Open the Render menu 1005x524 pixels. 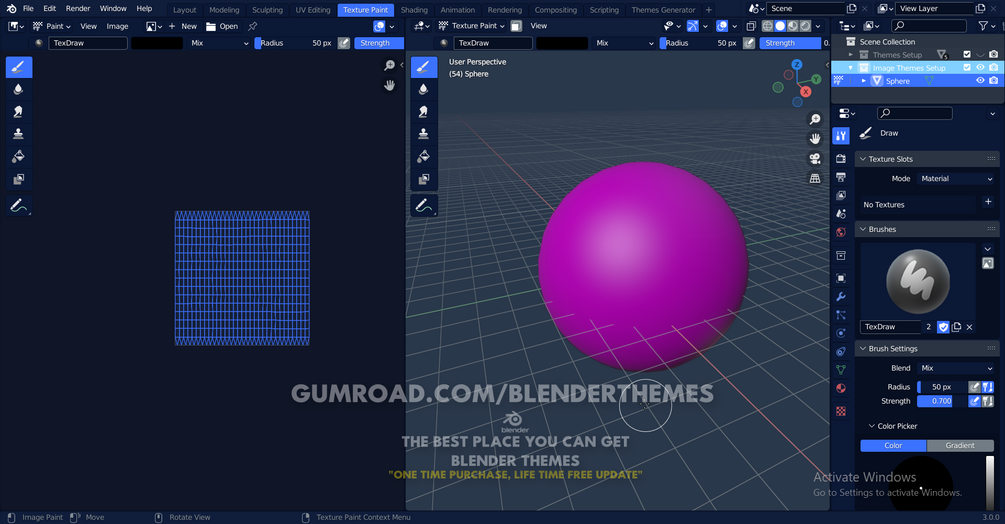tap(78, 8)
